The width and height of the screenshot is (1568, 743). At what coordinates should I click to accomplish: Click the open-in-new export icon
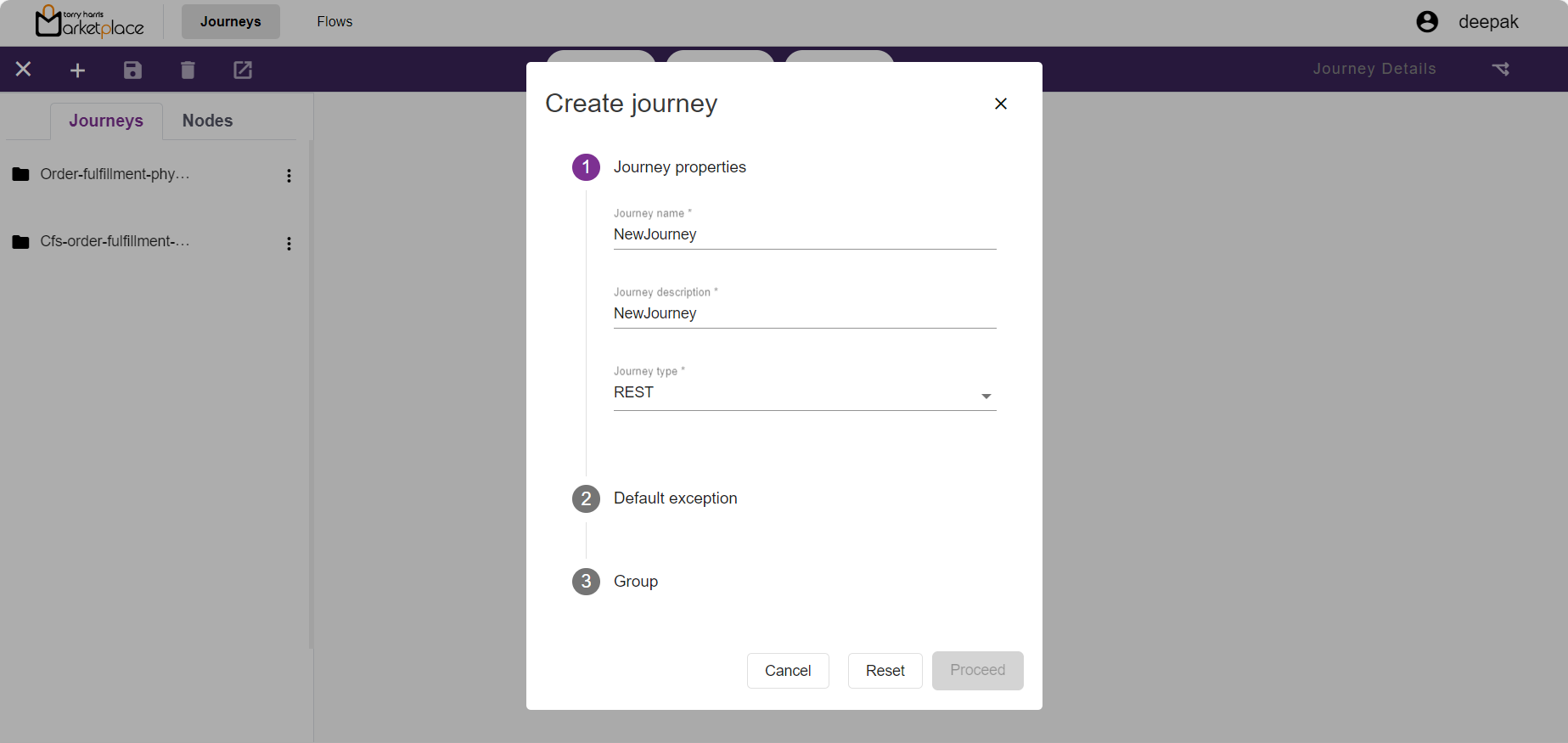point(243,70)
